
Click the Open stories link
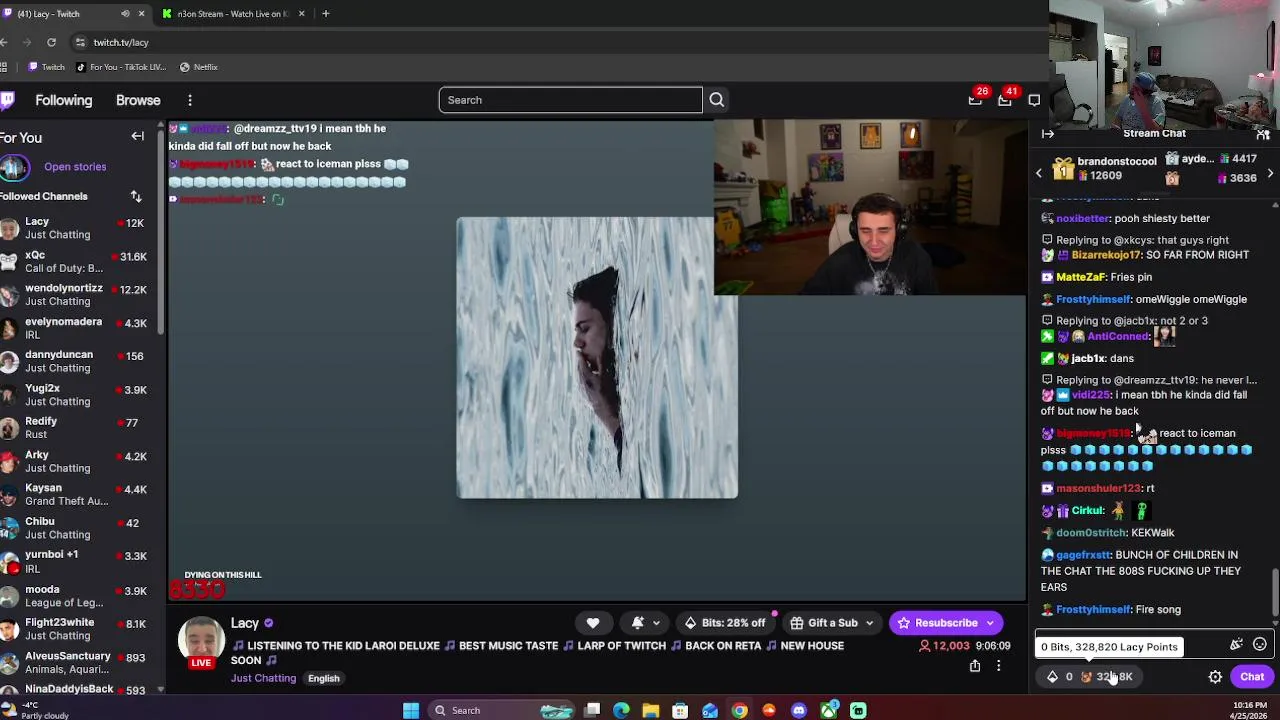point(75,167)
